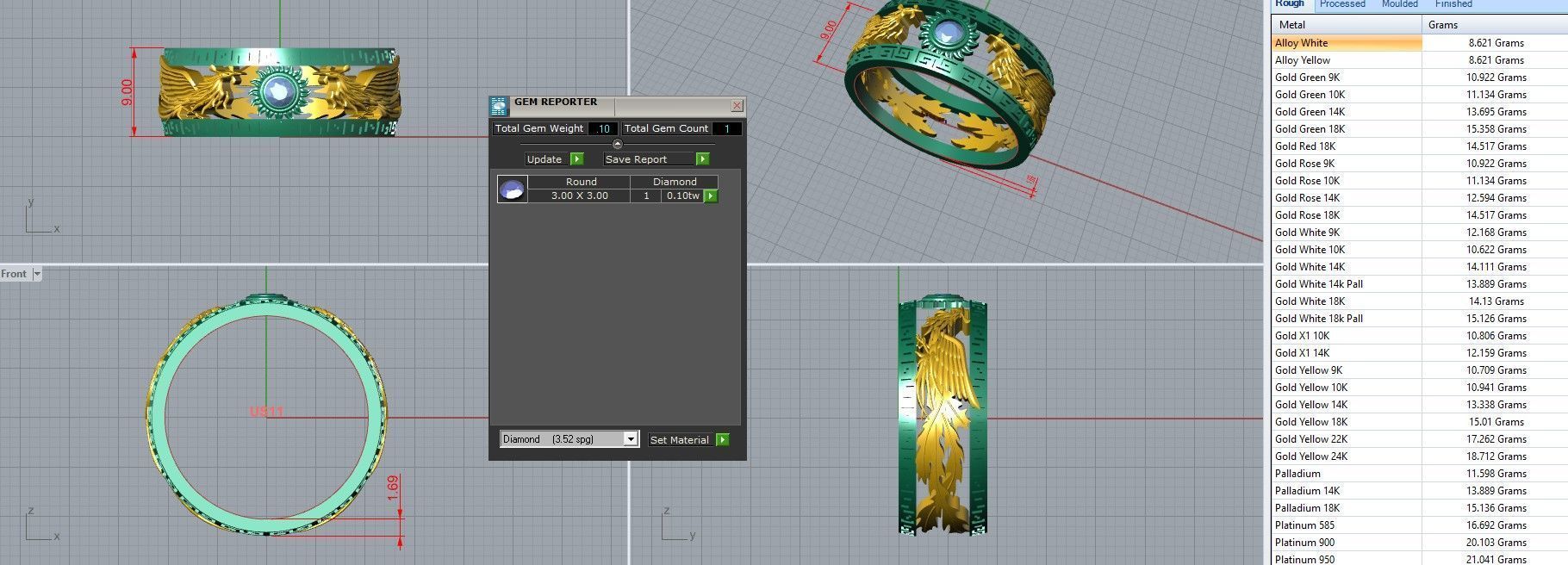Image resolution: width=1568 pixels, height=565 pixels.
Task: Click the Set Material button
Action: pos(681,440)
